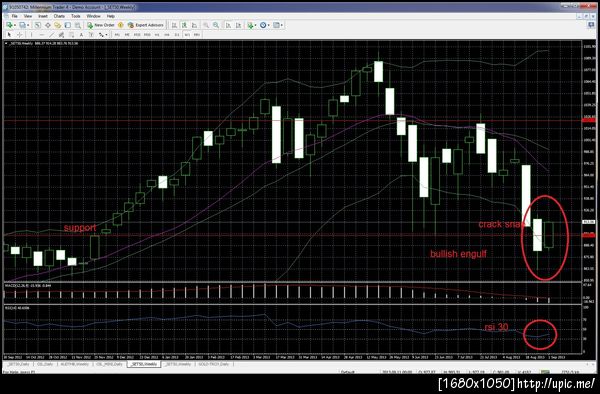Expand the templates dropdown arrow
This screenshot has height=394, width=600.
pos(282,25)
